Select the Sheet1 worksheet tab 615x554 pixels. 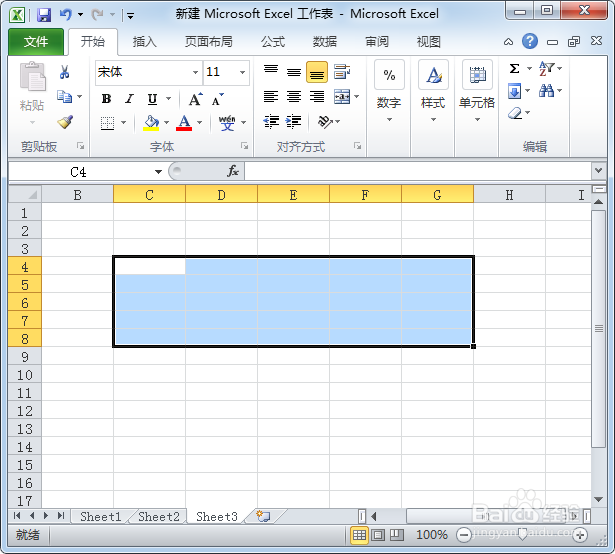[100, 517]
